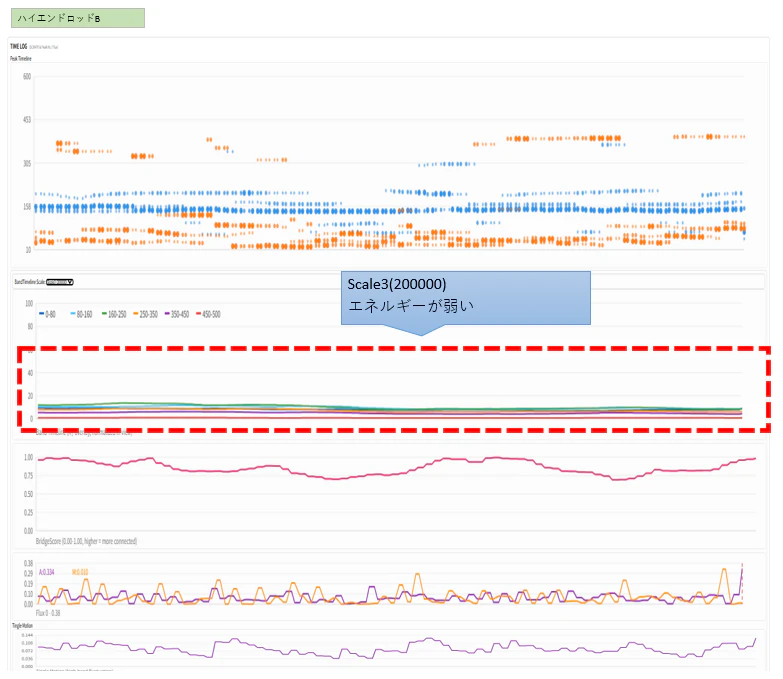Click the TIME LOG heading
783x679 pixels.
pyautogui.click(x=18, y=46)
